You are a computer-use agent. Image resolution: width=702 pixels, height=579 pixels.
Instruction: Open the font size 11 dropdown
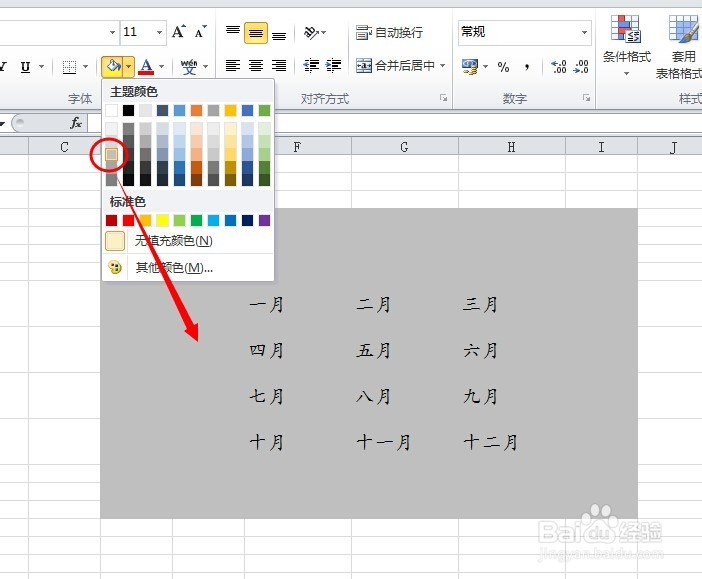pos(159,32)
